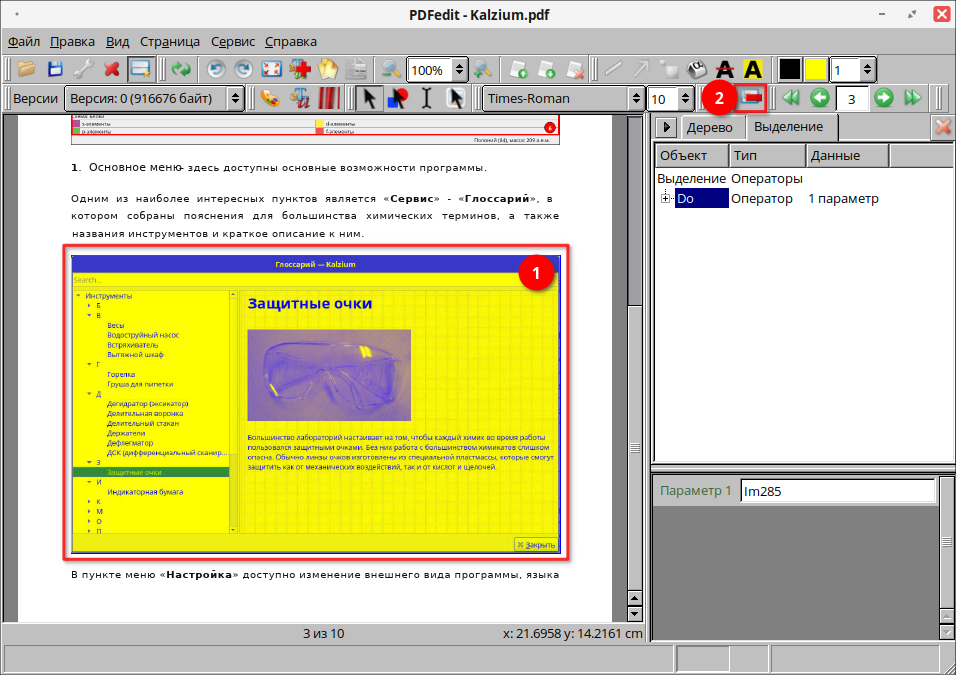Open the Times-Roman font dropdown
This screenshot has height=675, width=956.
[x=563, y=98]
